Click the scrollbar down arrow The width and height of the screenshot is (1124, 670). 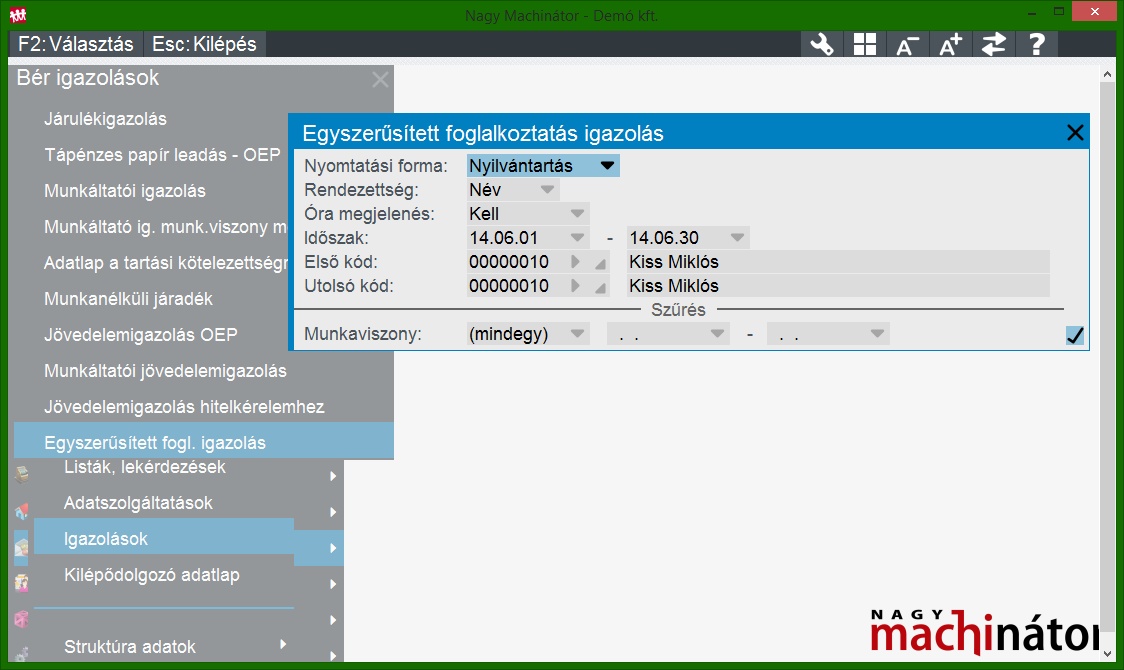[1108, 654]
